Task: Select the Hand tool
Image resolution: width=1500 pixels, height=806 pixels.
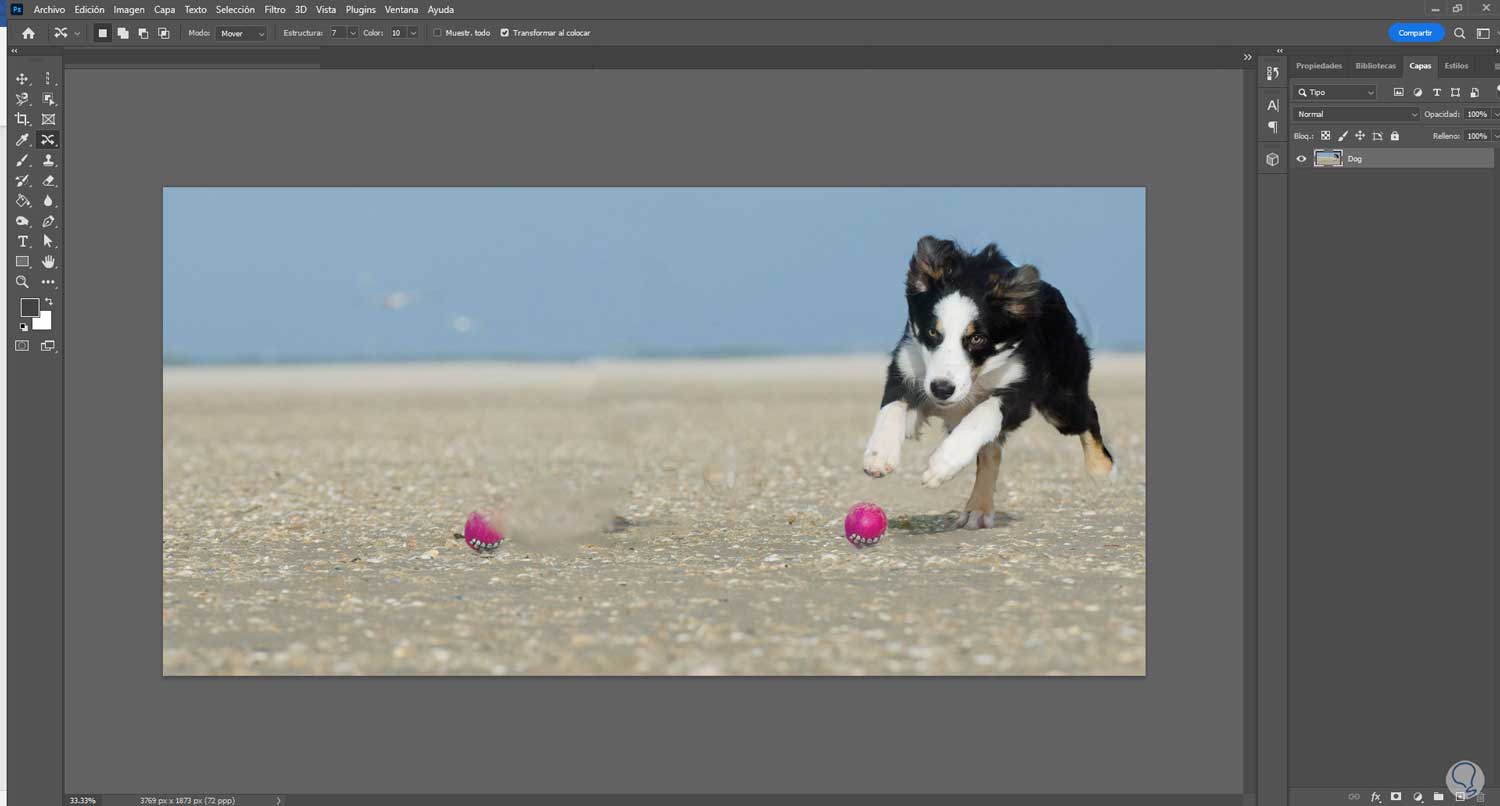Action: [48, 262]
